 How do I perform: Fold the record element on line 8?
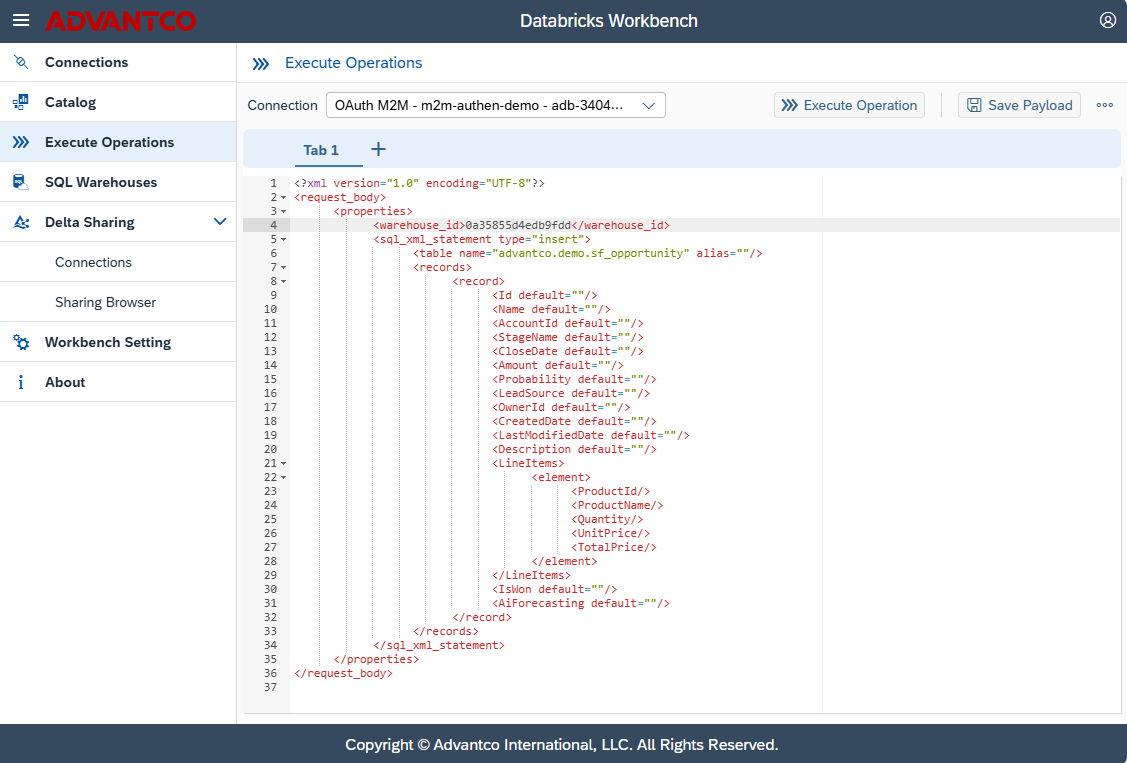pos(284,282)
